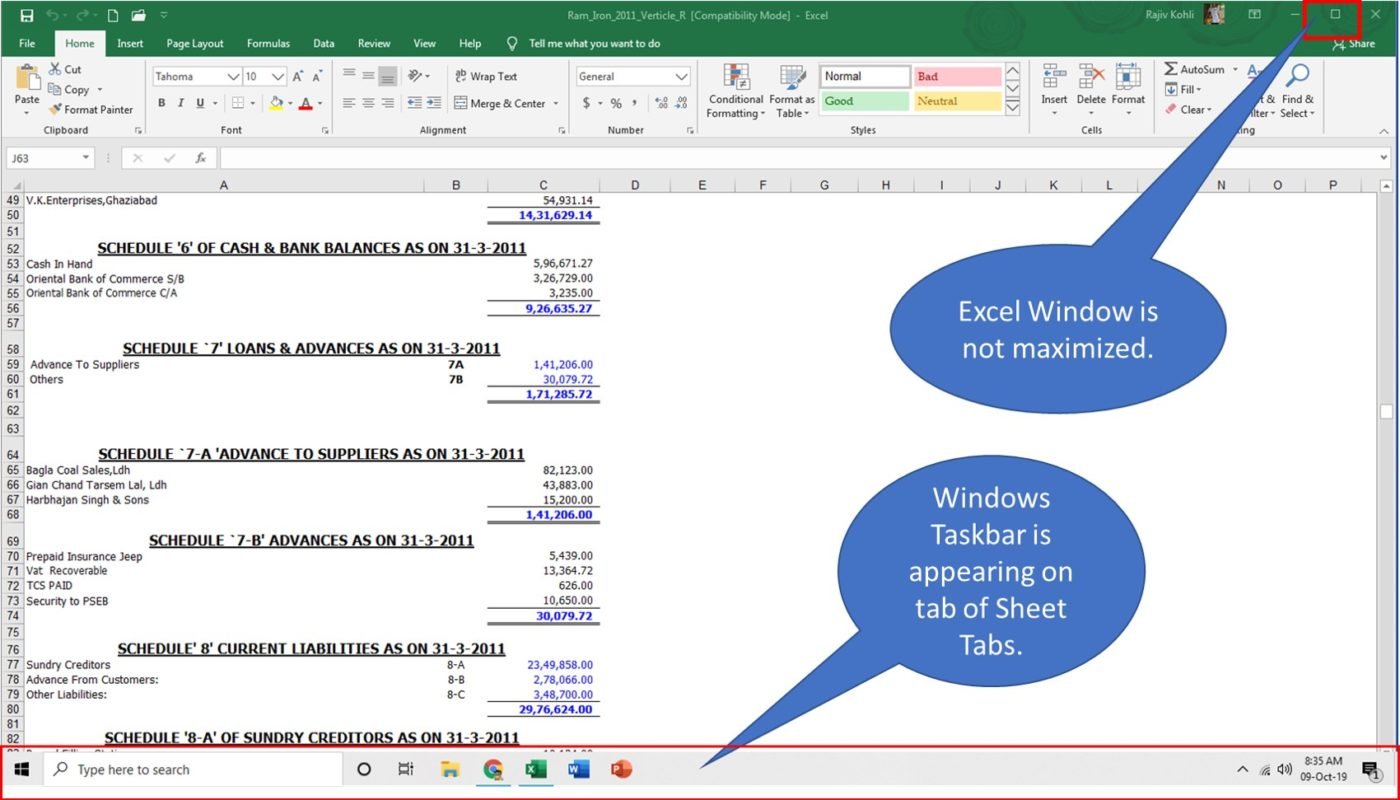The width and height of the screenshot is (1400, 800).
Task: Open the File tab
Action: [x=27, y=43]
